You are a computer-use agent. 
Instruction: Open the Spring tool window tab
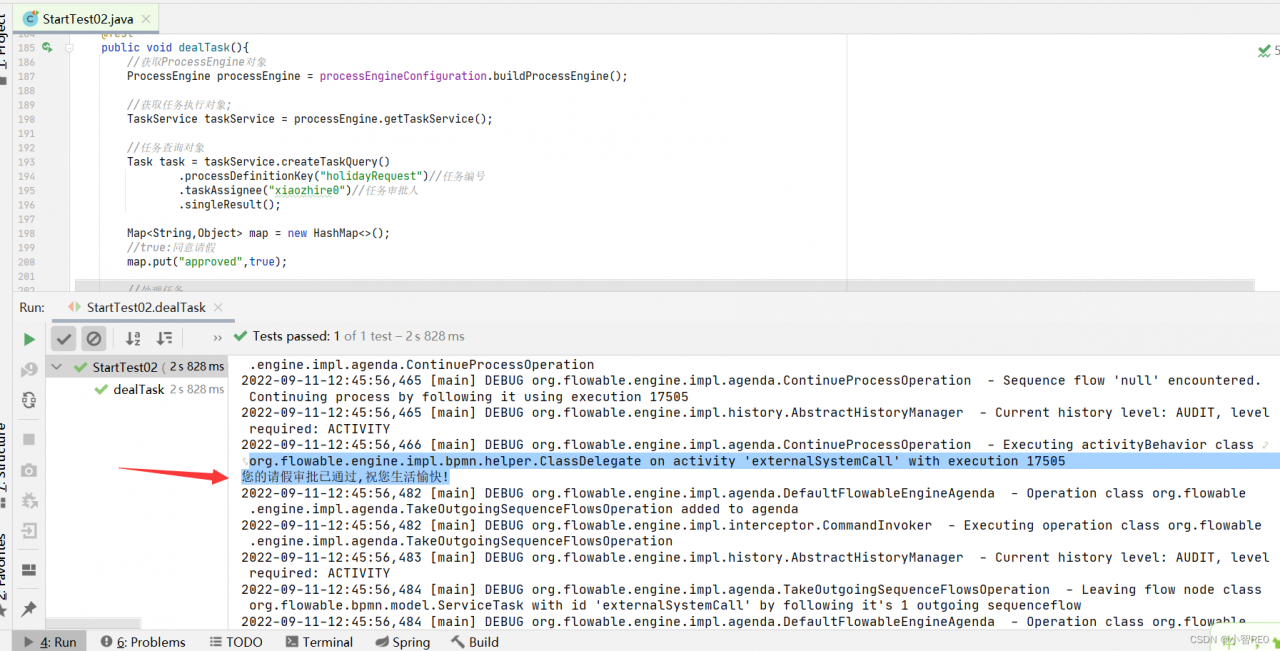pos(401,642)
